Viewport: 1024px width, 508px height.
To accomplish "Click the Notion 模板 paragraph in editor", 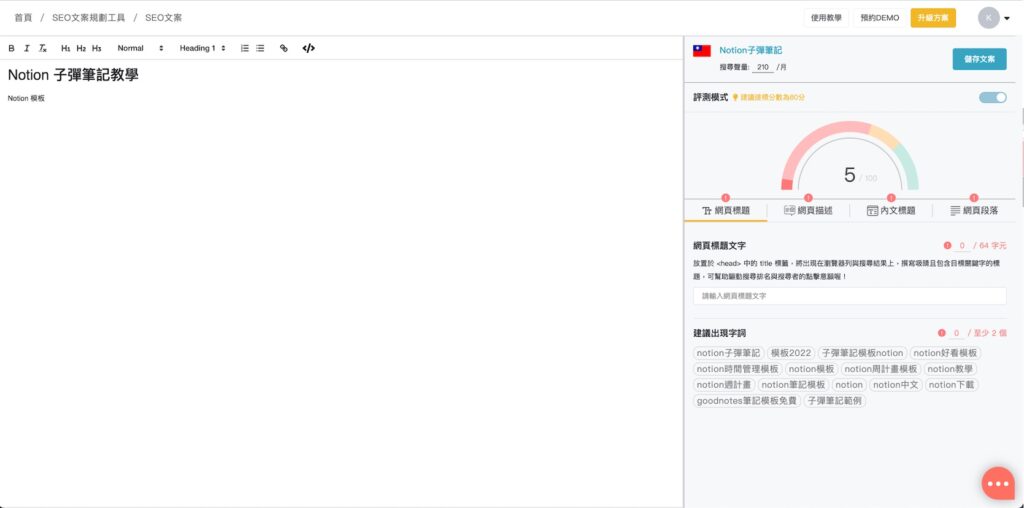I will [26, 99].
